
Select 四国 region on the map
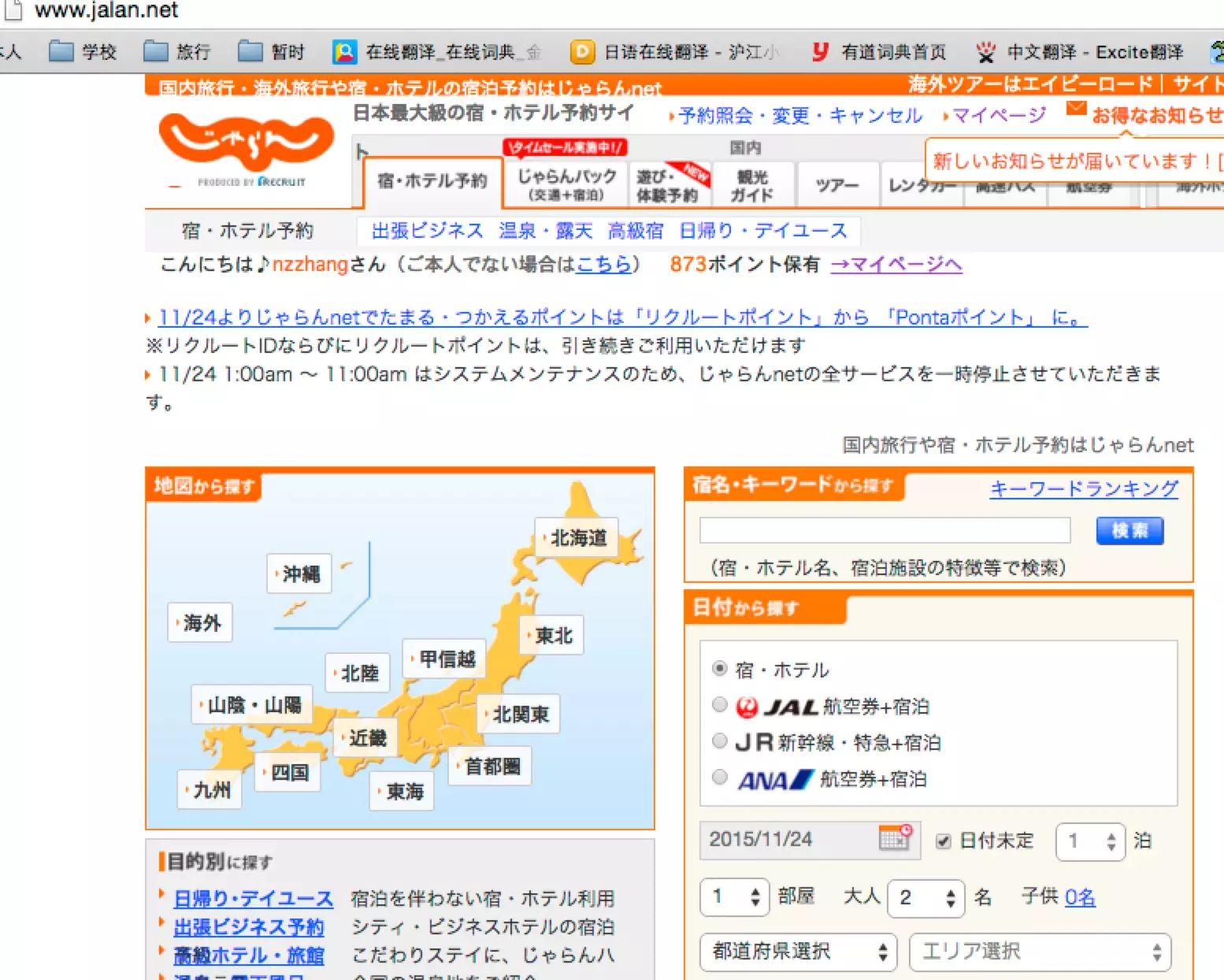[x=288, y=772]
